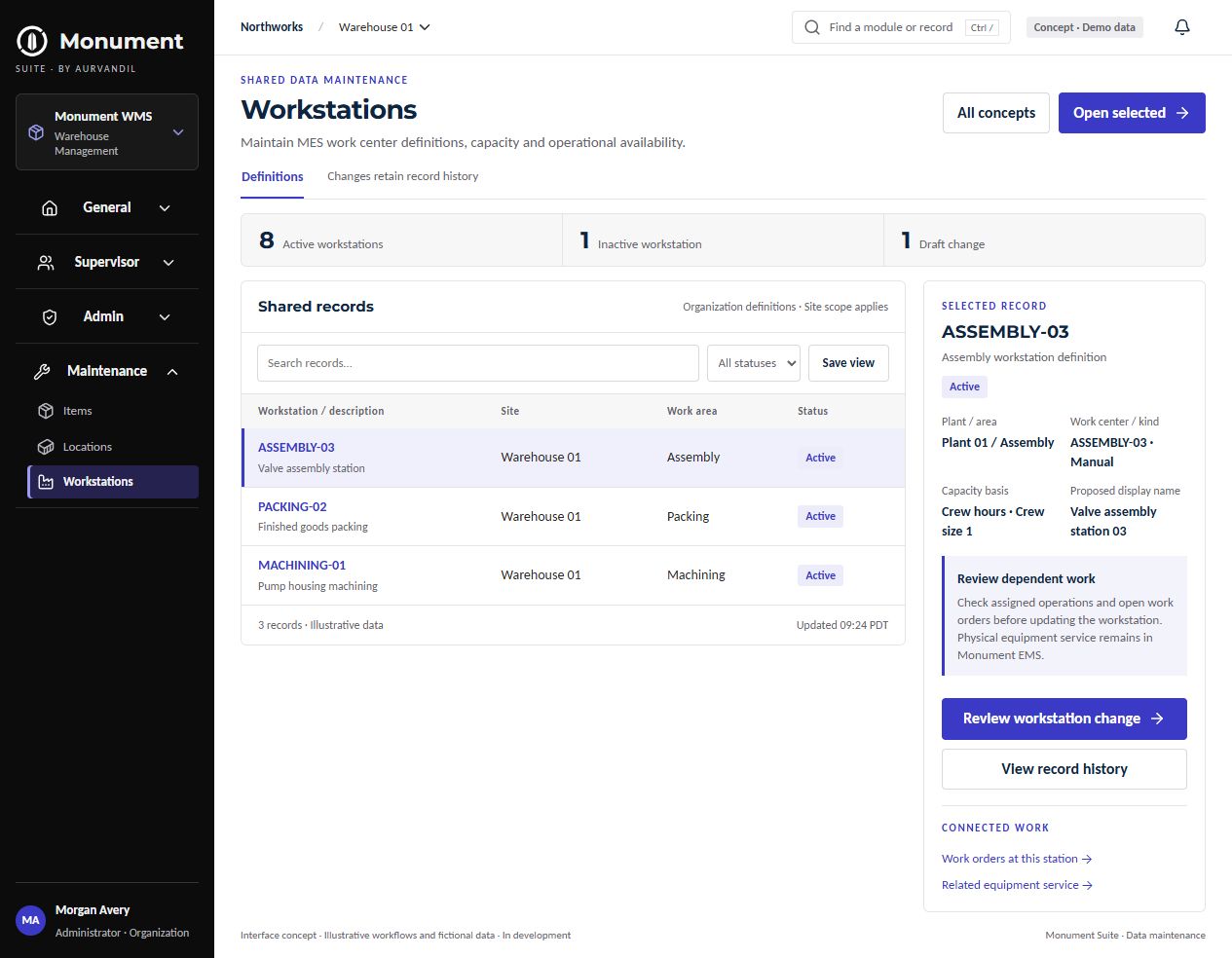Screen dimensions: 1232x958
Task: Click 'Finished goods packing' description
Action: pyautogui.click(x=313, y=527)
